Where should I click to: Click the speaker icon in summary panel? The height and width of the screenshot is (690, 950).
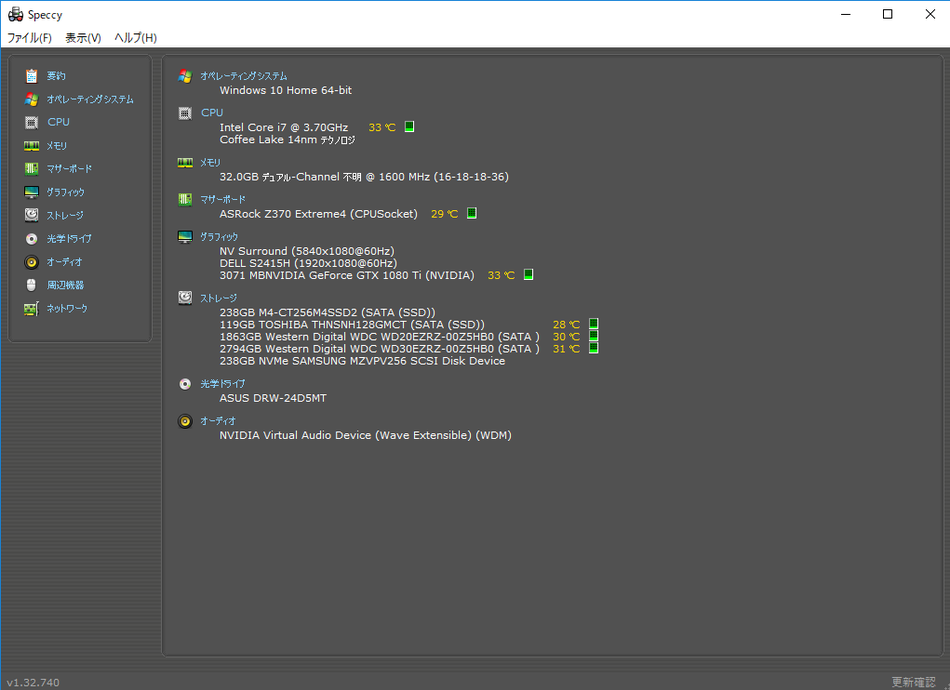(185, 421)
